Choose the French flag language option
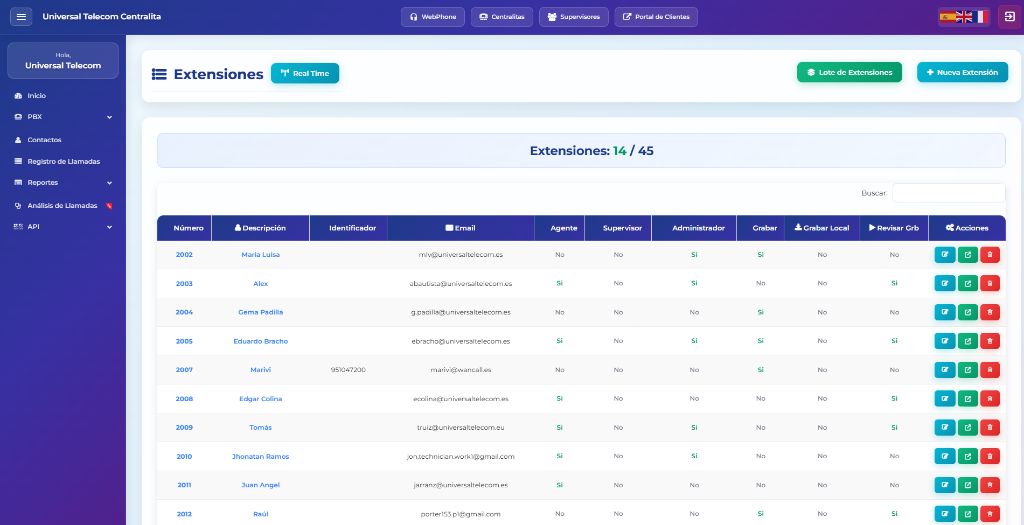The height and width of the screenshot is (525, 1024). tap(980, 17)
